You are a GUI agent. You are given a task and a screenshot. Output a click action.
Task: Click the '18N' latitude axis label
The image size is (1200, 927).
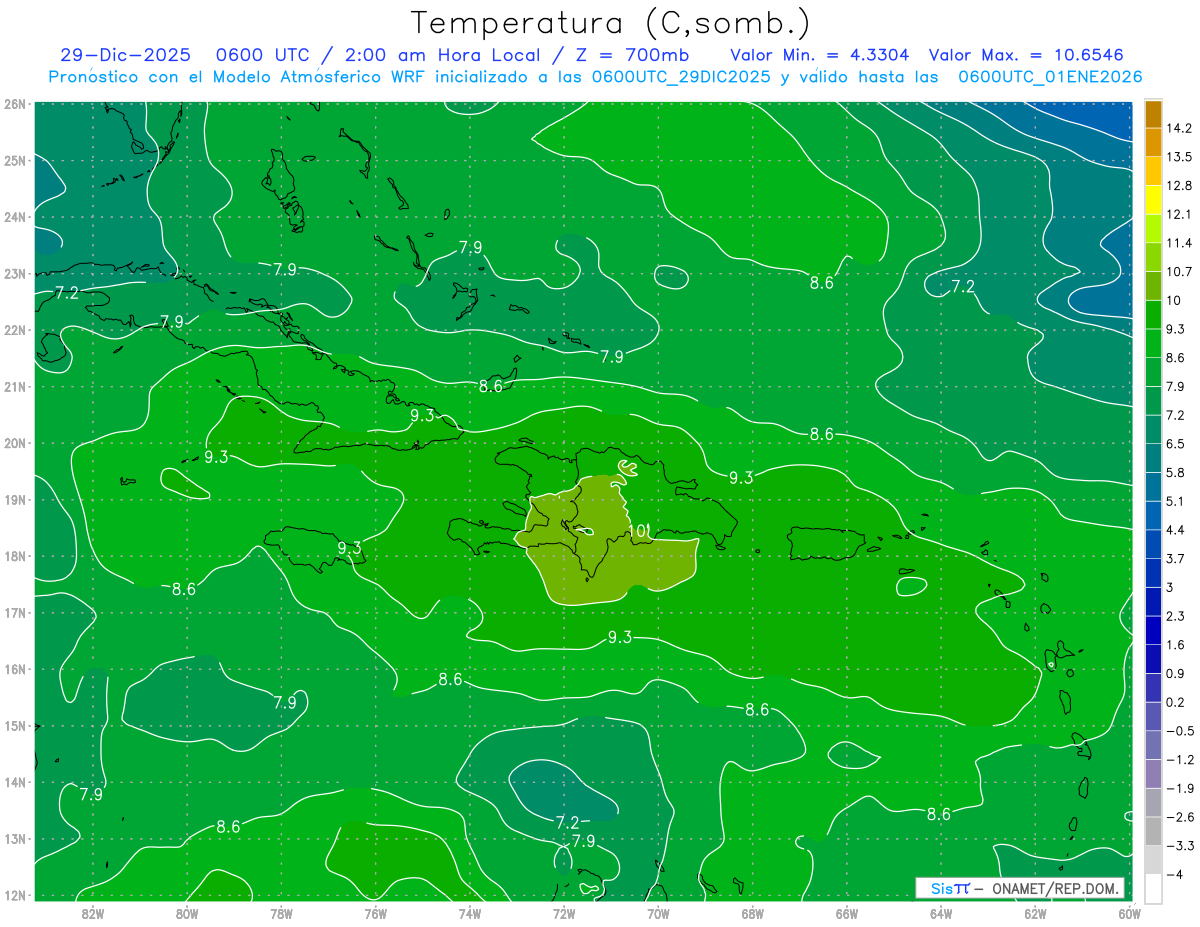click(x=14, y=556)
